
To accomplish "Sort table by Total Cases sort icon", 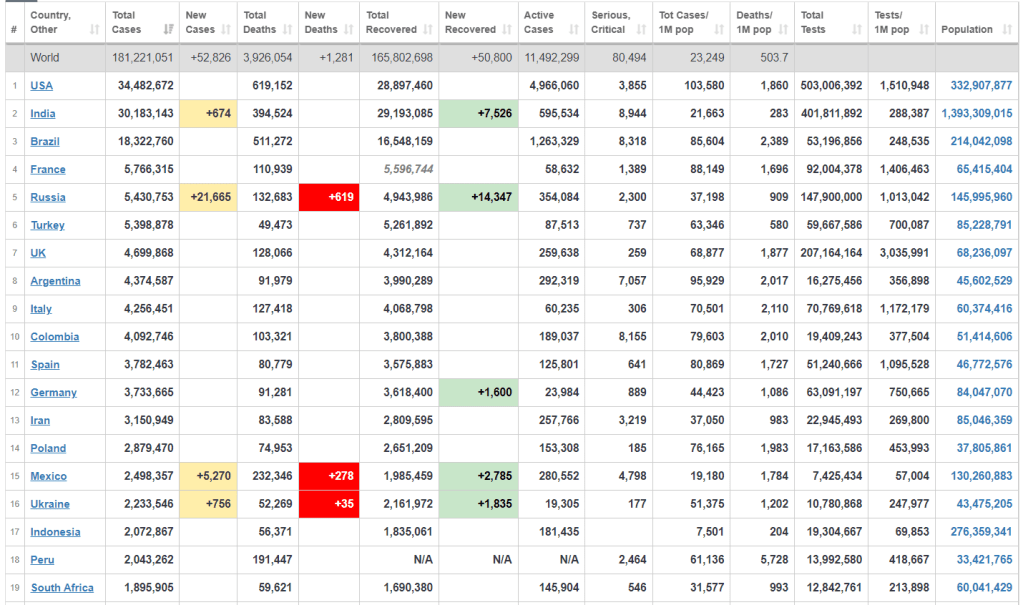I will pos(168,30).
